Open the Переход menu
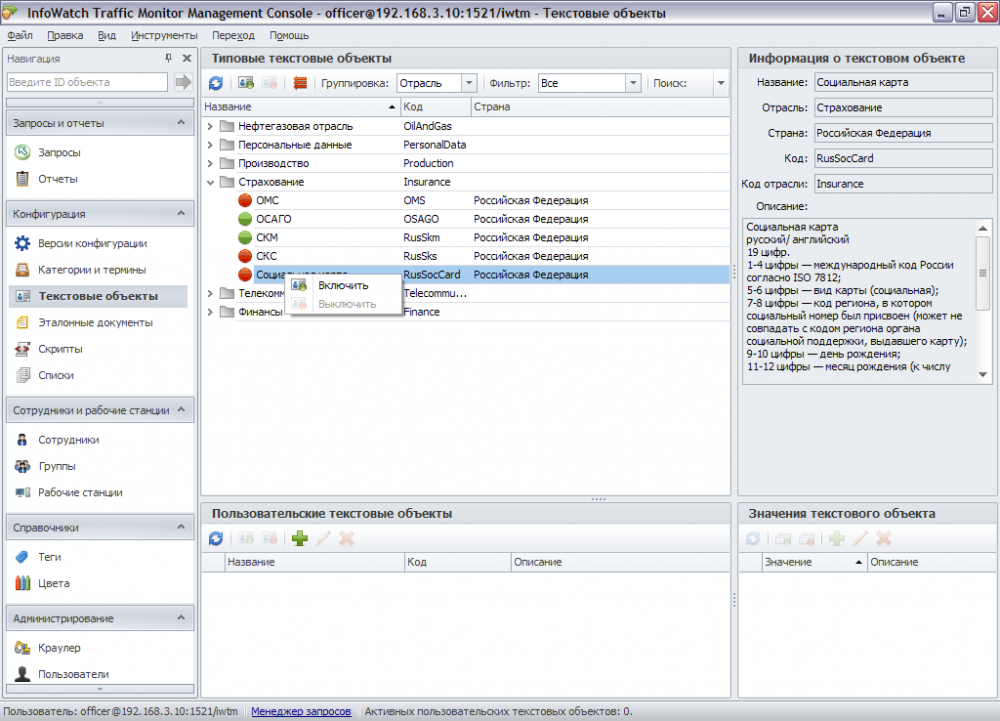 (x=233, y=35)
